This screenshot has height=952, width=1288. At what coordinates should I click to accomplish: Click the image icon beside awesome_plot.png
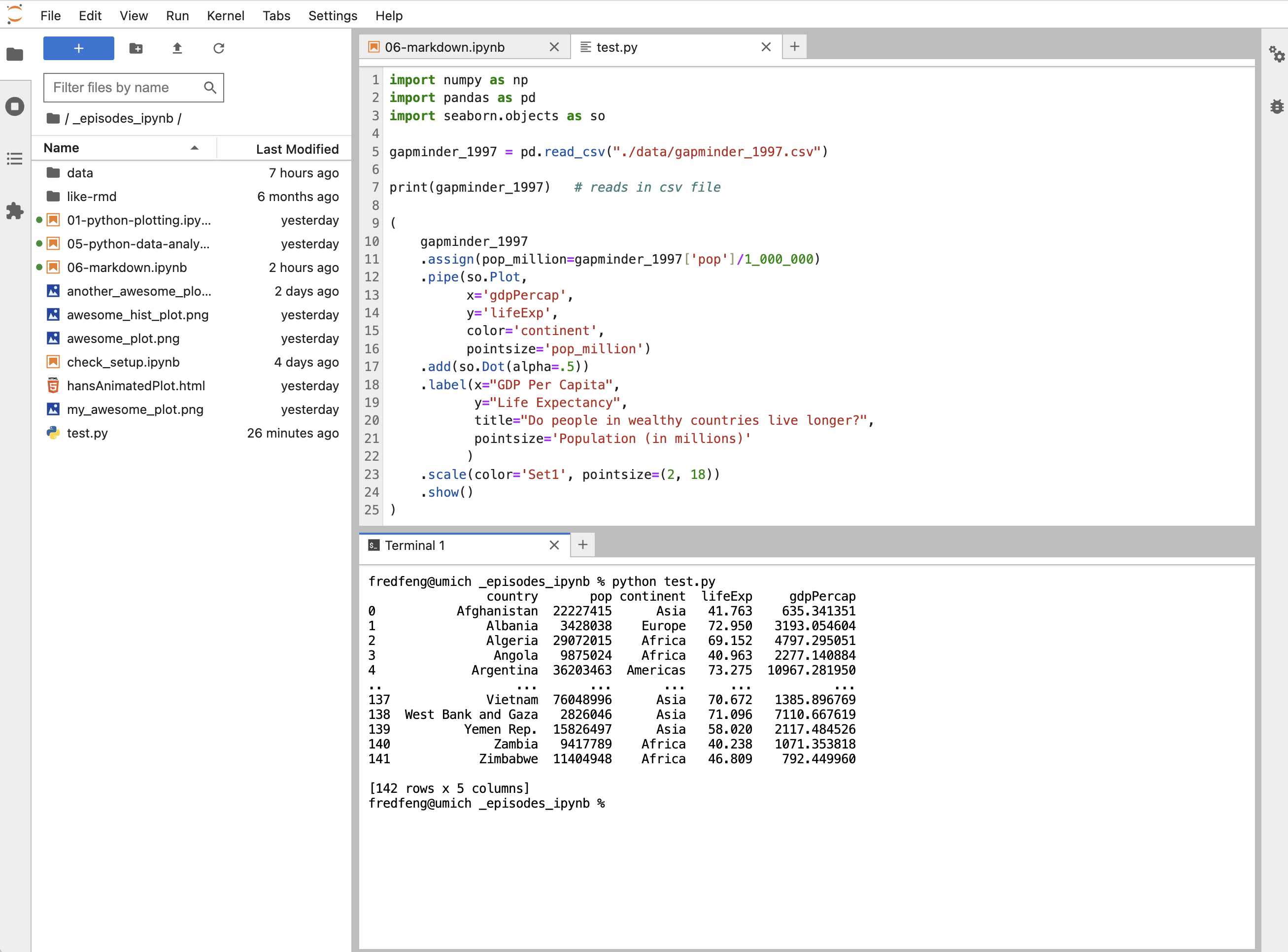53,338
